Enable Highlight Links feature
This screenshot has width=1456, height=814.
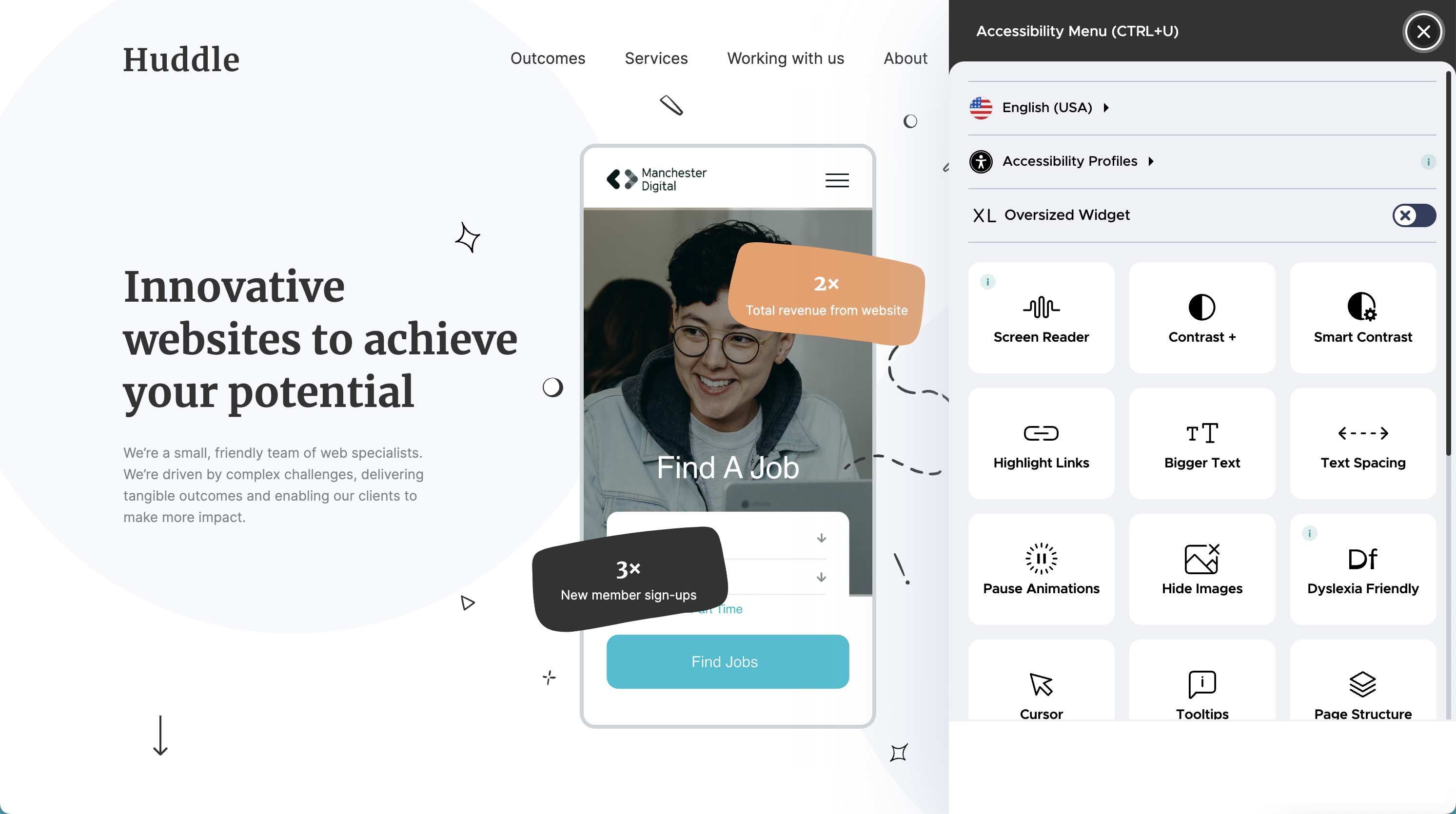point(1041,443)
